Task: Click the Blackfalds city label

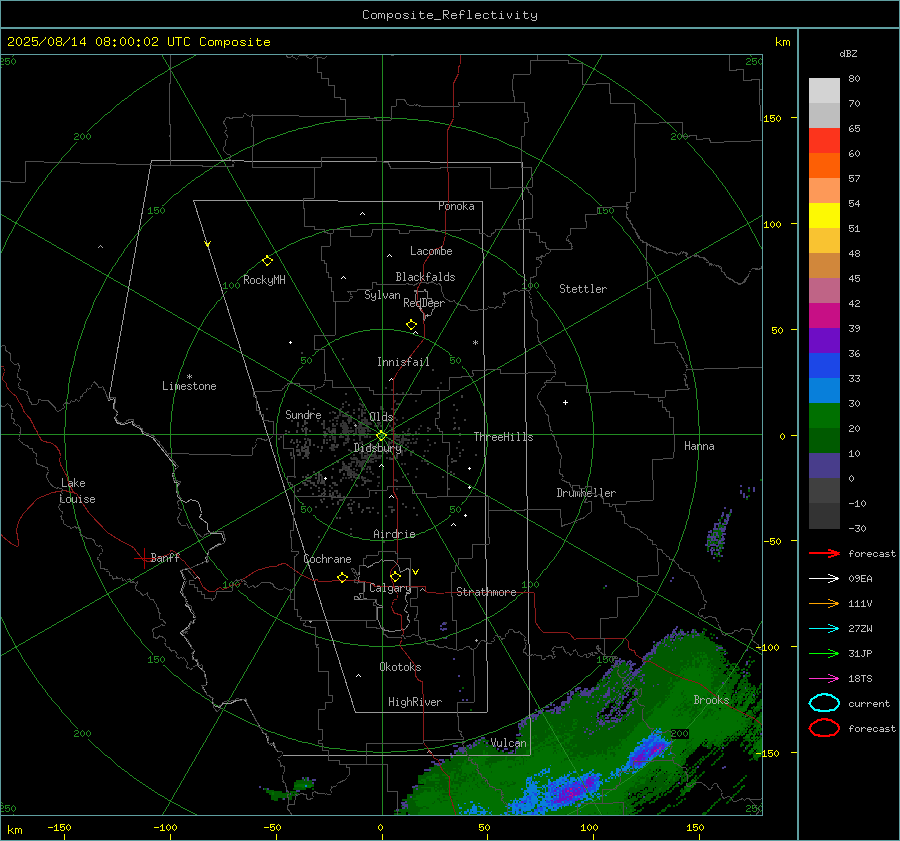Action: click(x=425, y=277)
